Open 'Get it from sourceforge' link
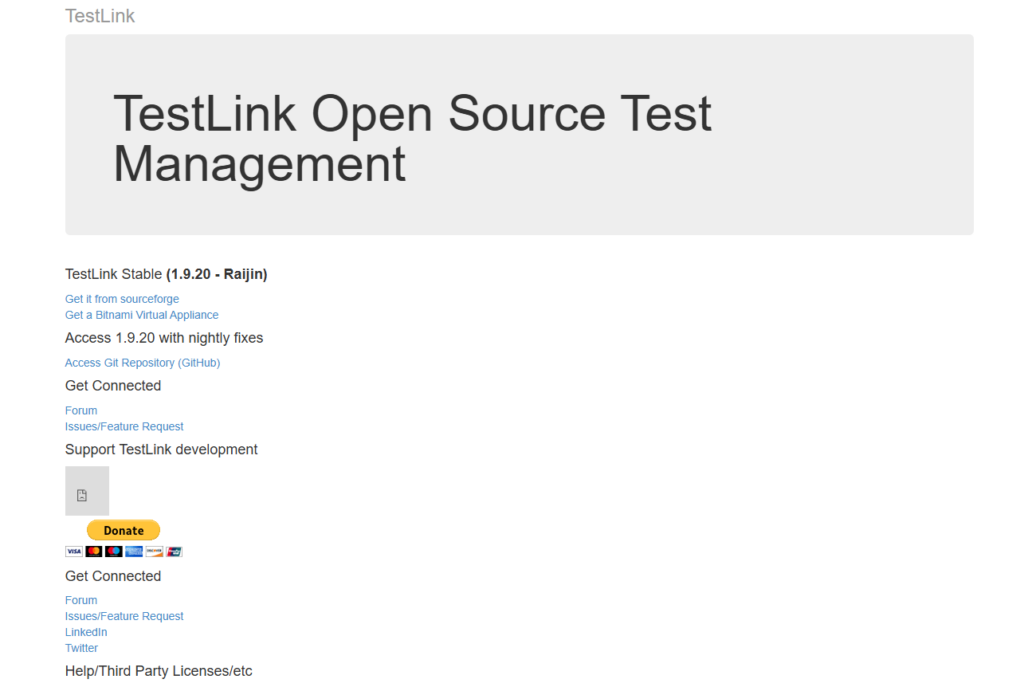The height and width of the screenshot is (687, 1024). tap(122, 299)
